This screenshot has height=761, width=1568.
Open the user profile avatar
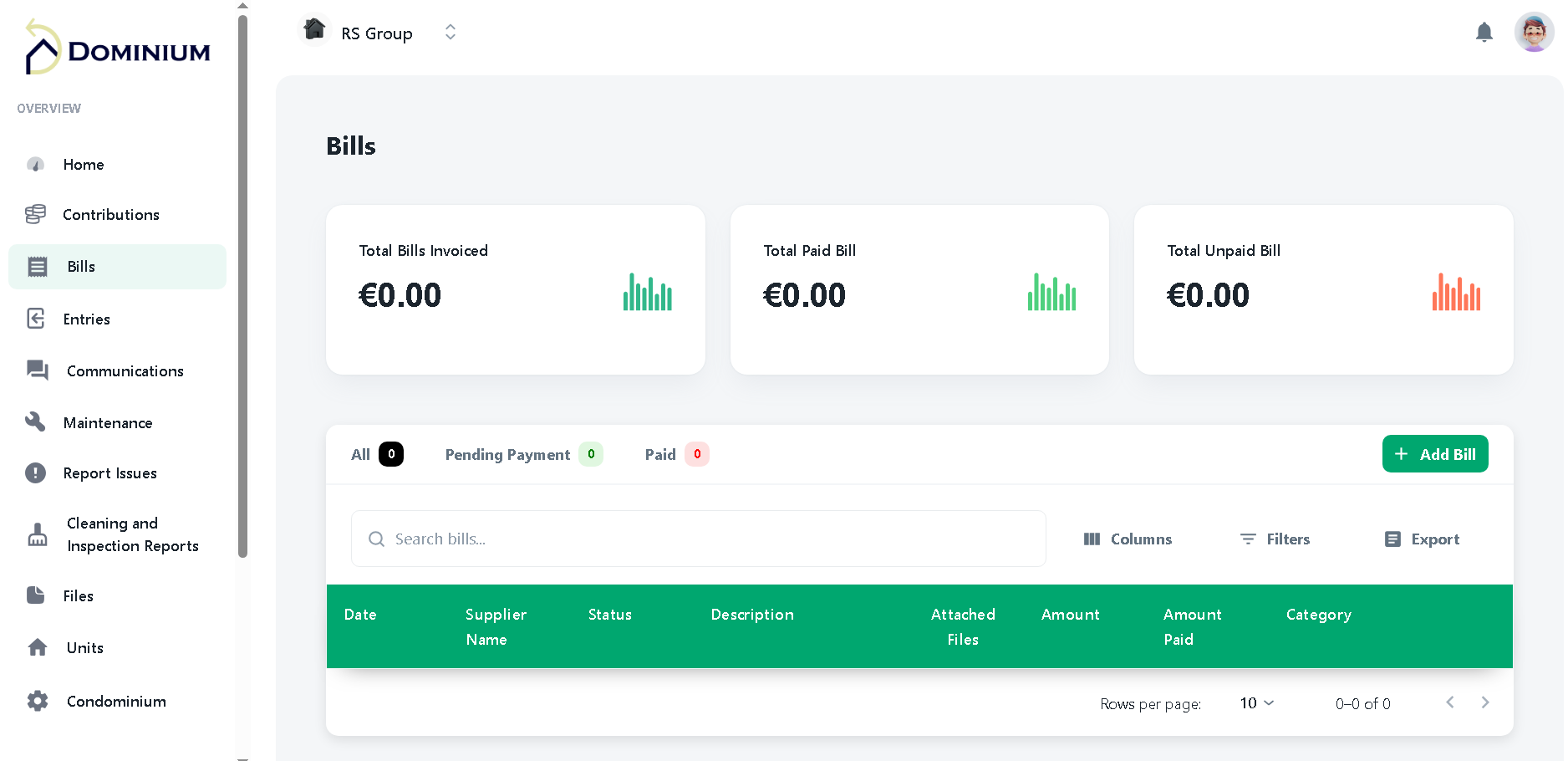tap(1534, 32)
